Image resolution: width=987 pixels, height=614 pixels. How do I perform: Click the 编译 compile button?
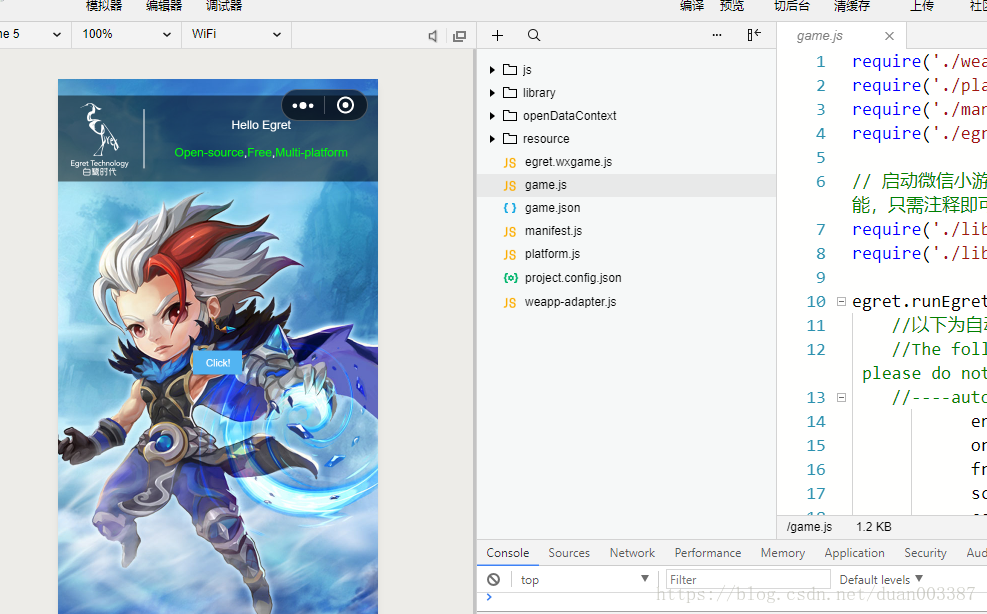[692, 6]
